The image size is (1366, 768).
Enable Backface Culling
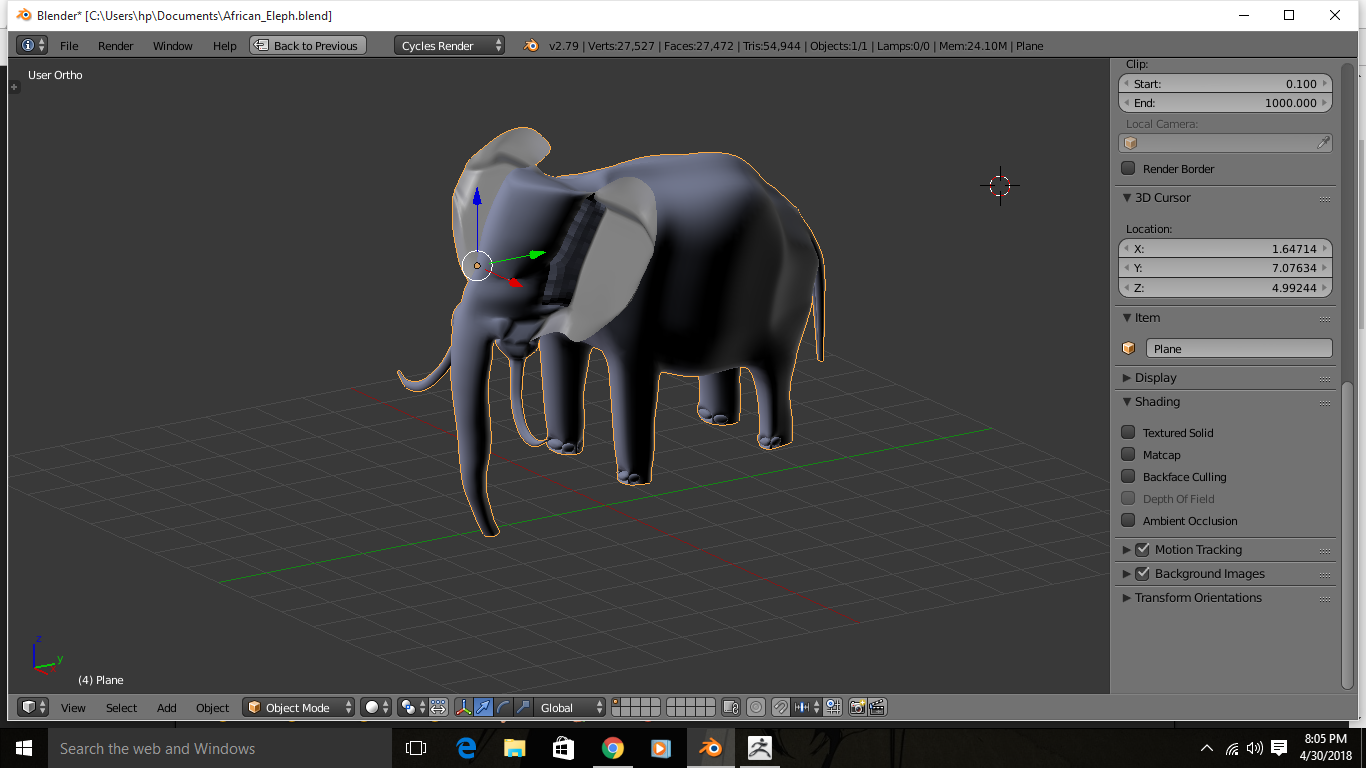[1128, 476]
